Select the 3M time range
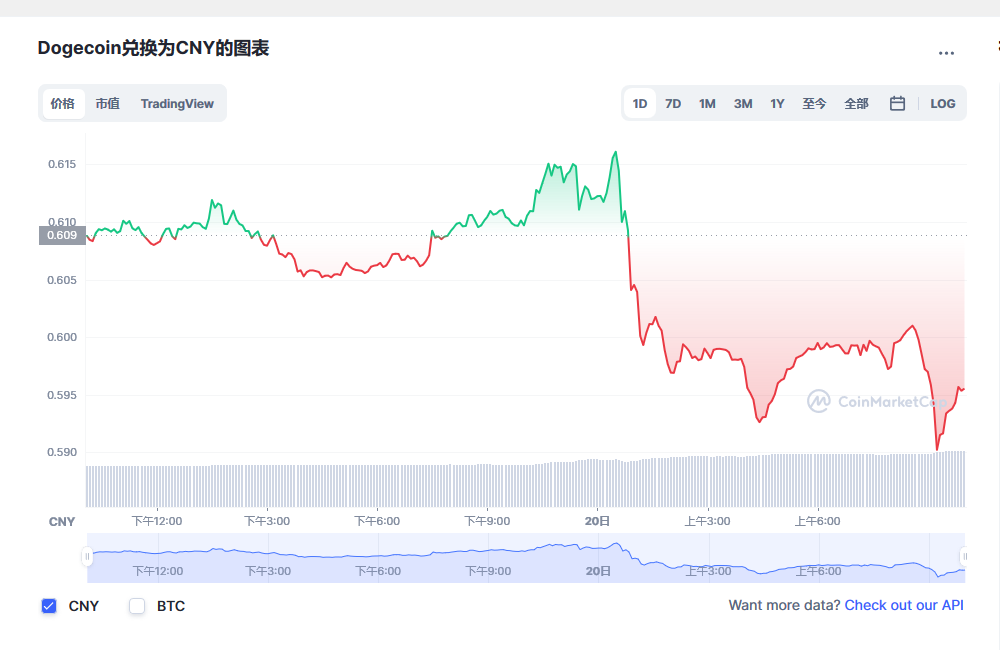Viewport: 1000px width, 650px height. (x=743, y=103)
